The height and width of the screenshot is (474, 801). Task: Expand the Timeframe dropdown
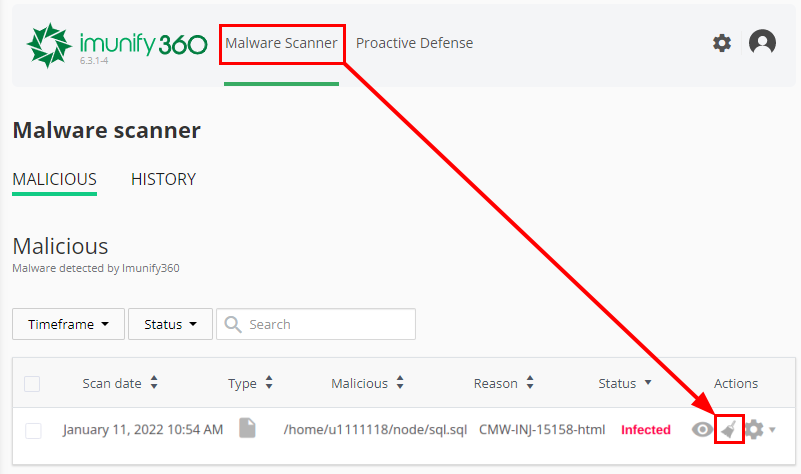point(68,324)
